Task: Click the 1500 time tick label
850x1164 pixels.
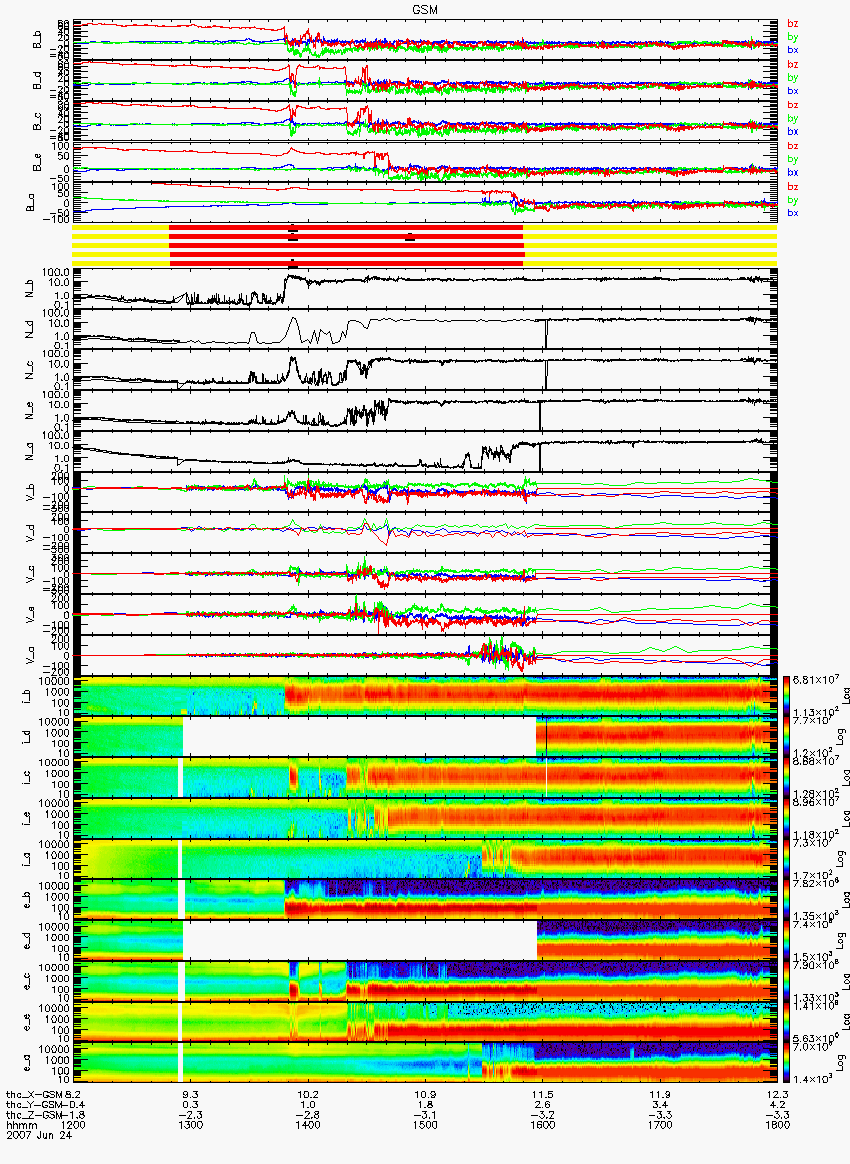Action: 425,1125
